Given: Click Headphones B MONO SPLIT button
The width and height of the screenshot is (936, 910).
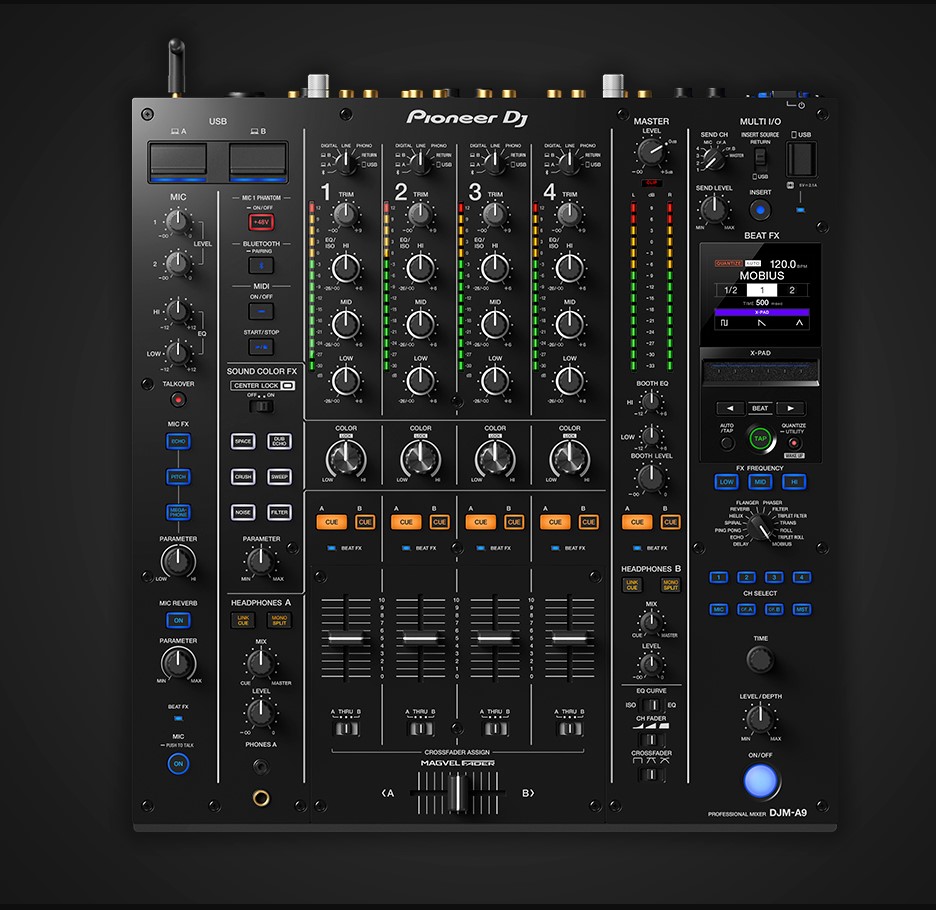Looking at the screenshot, I should click(x=670, y=585).
